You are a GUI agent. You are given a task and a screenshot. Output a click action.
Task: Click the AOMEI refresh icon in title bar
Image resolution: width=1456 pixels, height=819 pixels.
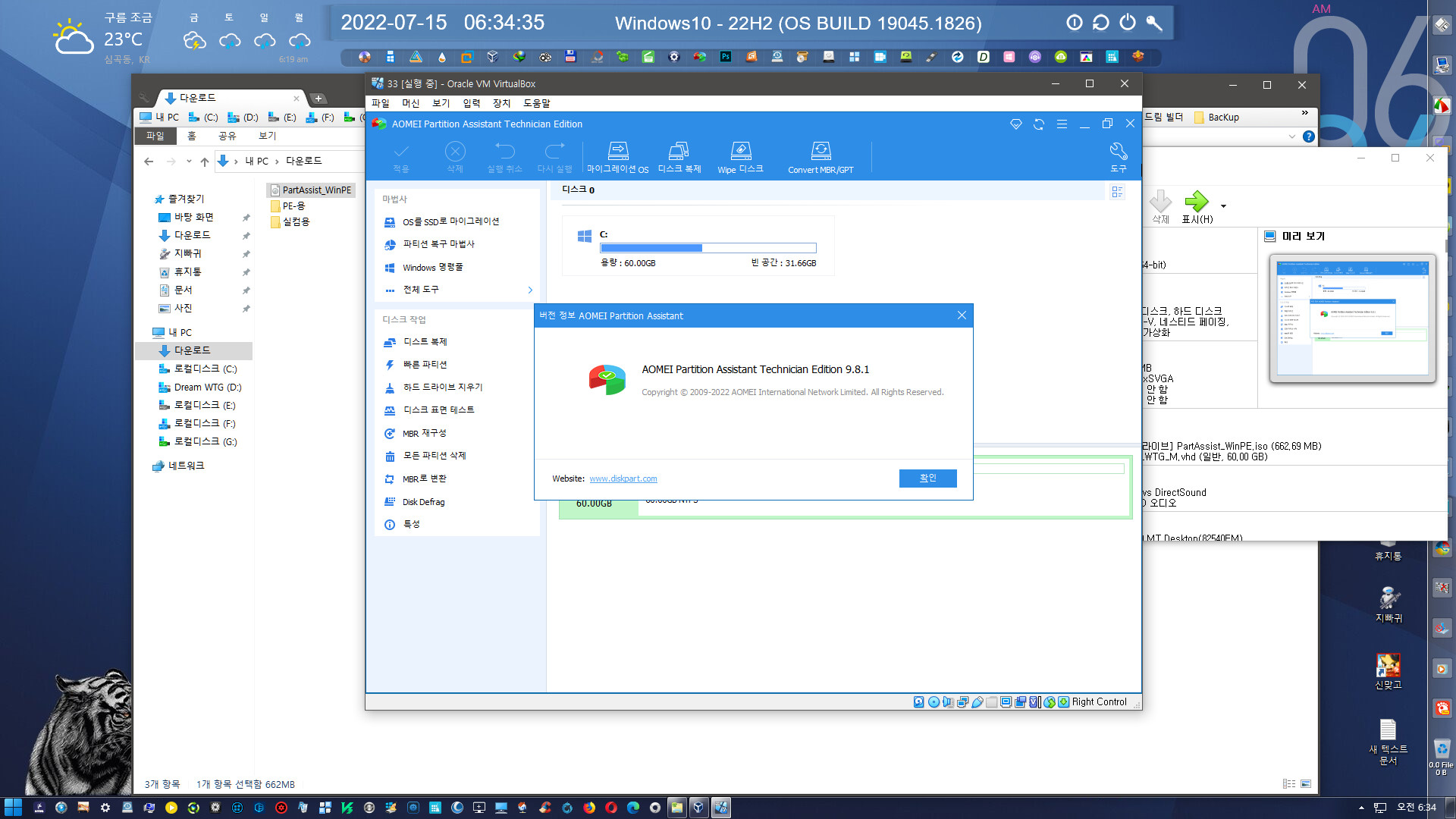click(1039, 124)
